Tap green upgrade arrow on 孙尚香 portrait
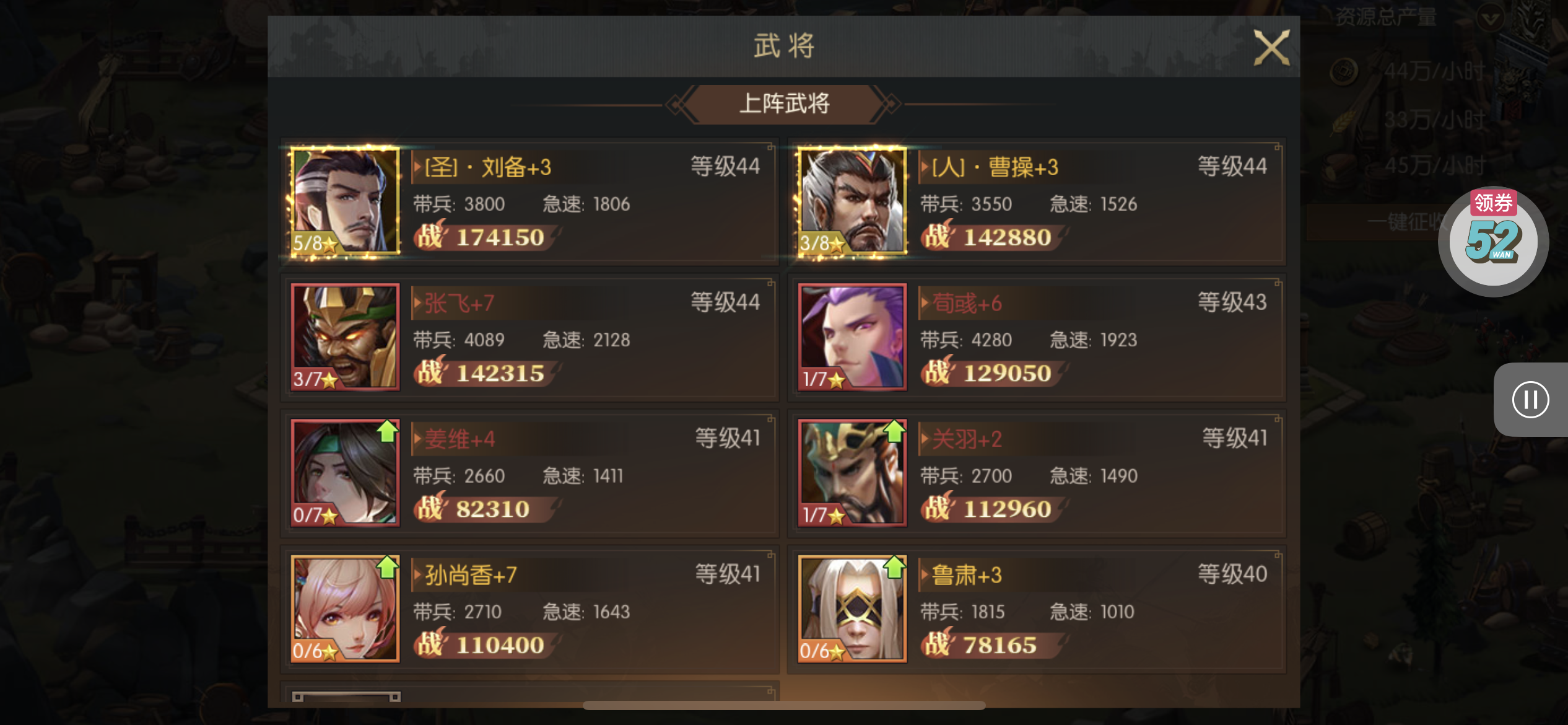Image resolution: width=1568 pixels, height=725 pixels. [388, 566]
